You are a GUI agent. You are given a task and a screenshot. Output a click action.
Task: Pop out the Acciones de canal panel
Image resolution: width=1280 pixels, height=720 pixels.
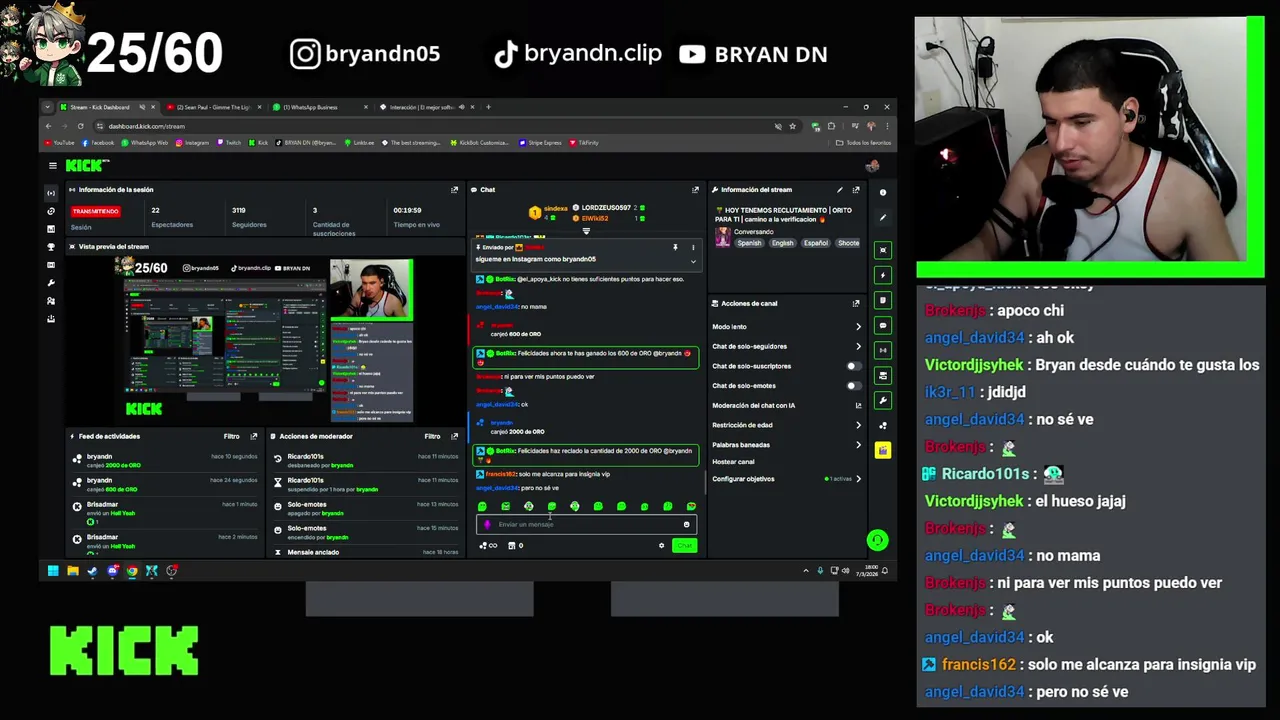pyautogui.click(x=856, y=303)
